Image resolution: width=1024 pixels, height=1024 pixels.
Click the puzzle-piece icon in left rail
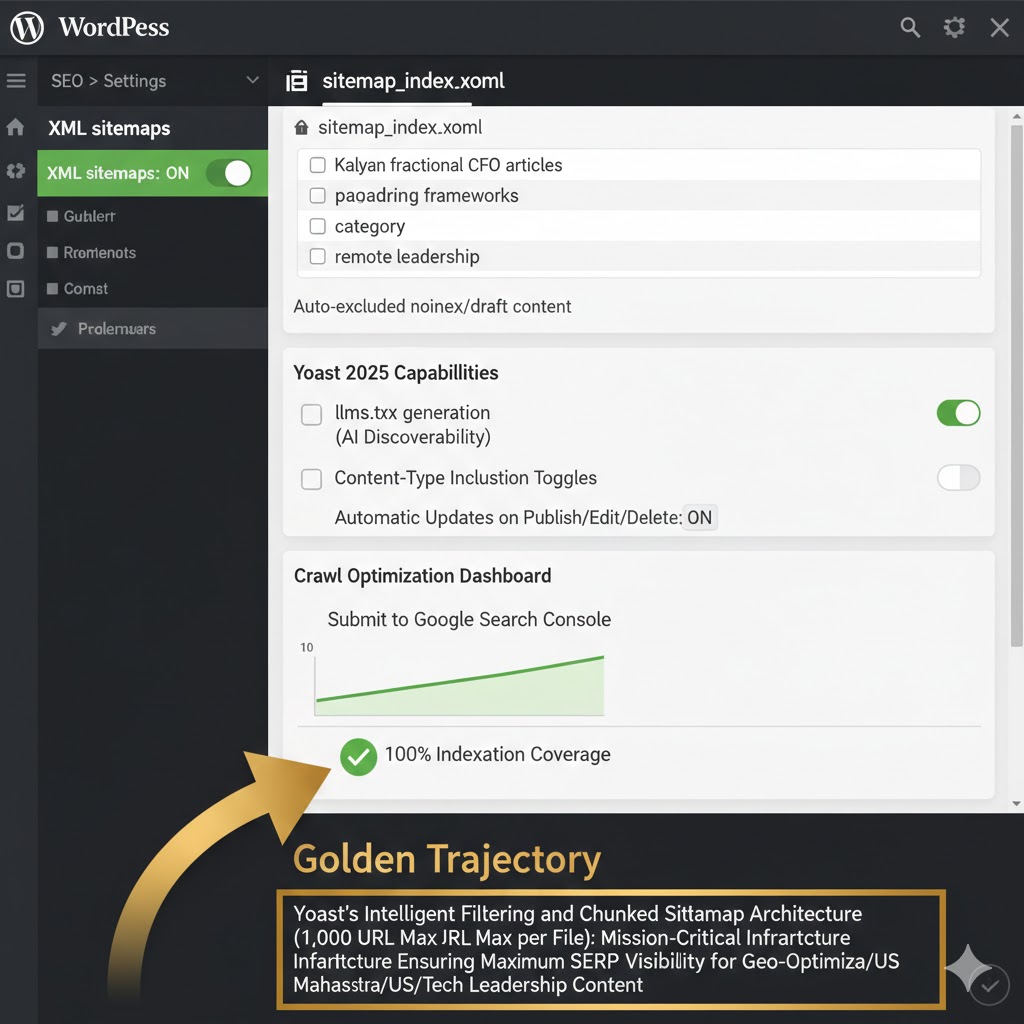16,171
